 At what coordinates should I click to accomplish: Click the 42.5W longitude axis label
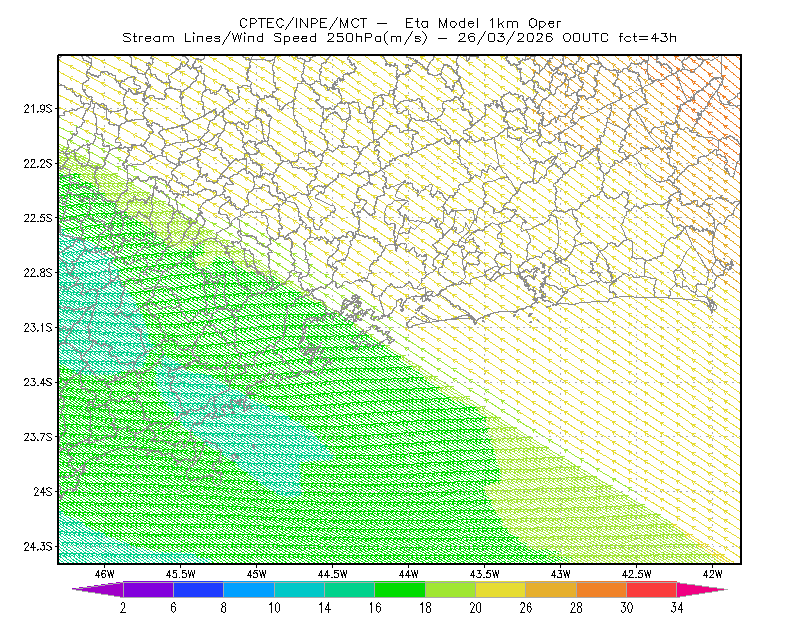(x=636, y=574)
